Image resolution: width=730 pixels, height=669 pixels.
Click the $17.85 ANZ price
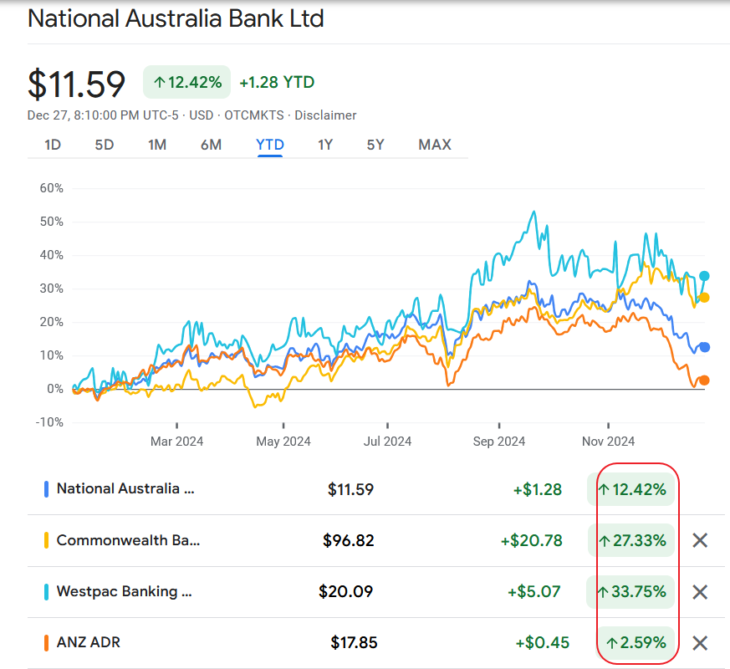click(354, 643)
